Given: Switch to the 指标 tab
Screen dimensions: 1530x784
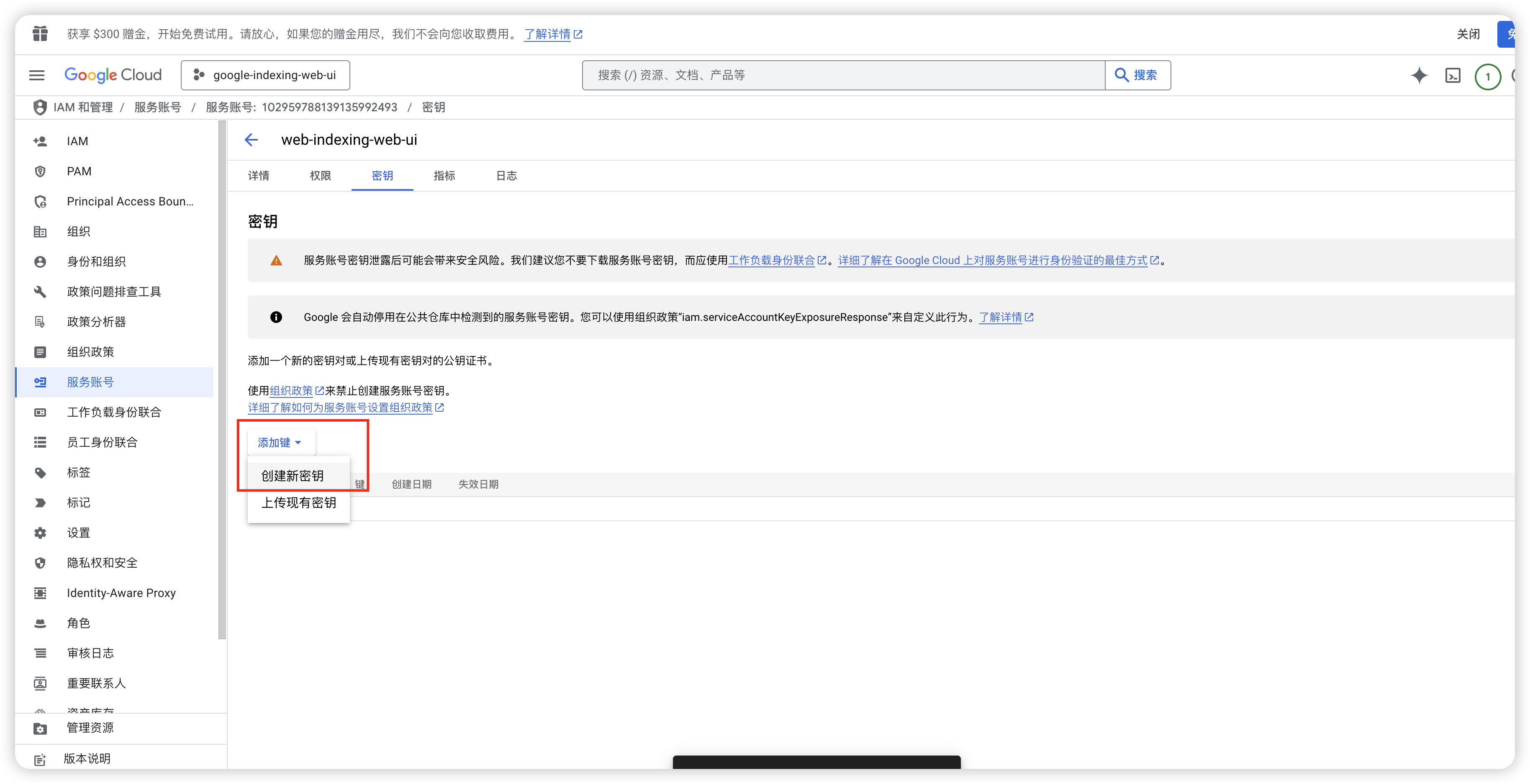Looking at the screenshot, I should pyautogui.click(x=444, y=176).
